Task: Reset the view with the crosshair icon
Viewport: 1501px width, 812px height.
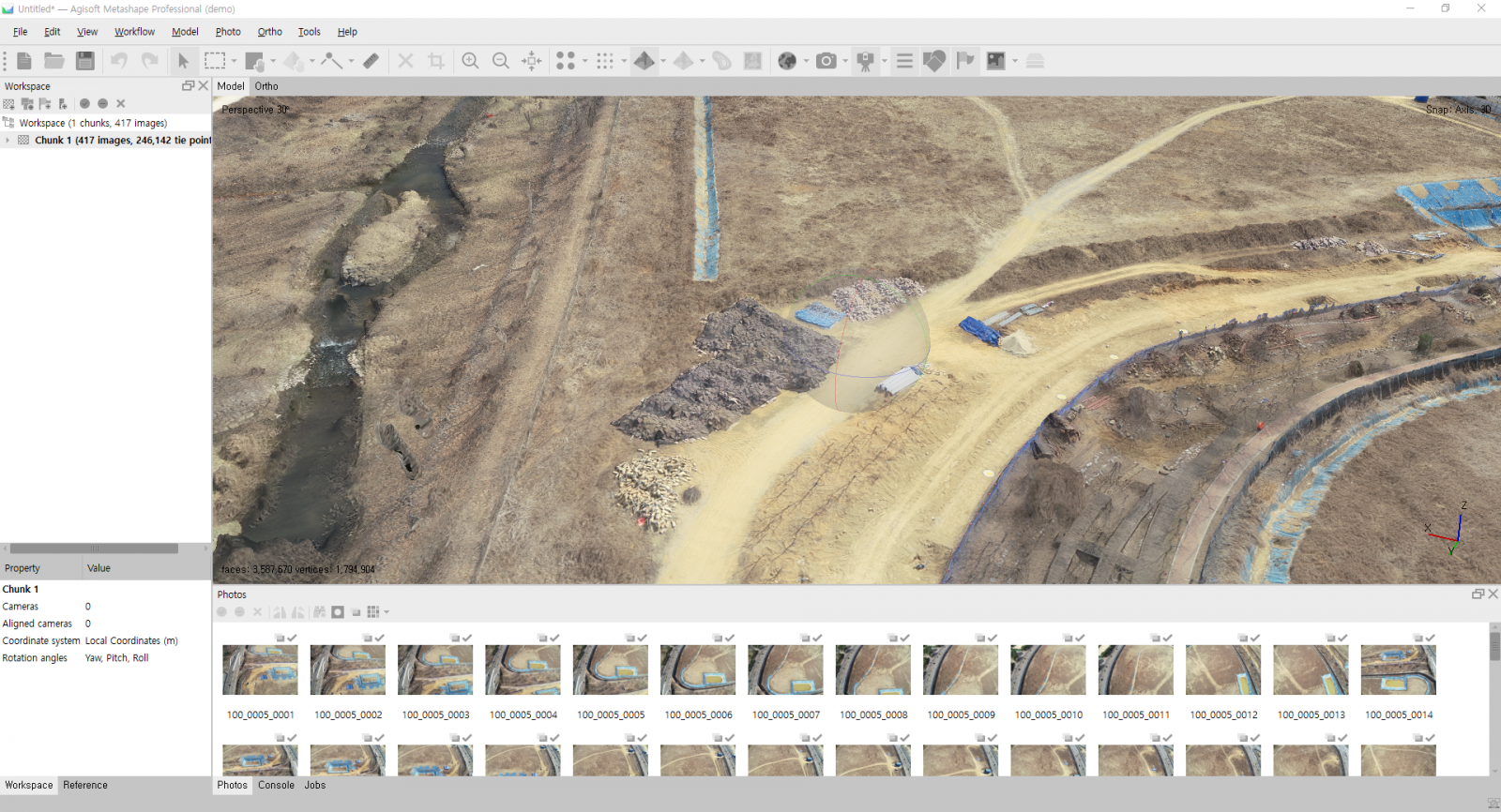Action: (532, 61)
